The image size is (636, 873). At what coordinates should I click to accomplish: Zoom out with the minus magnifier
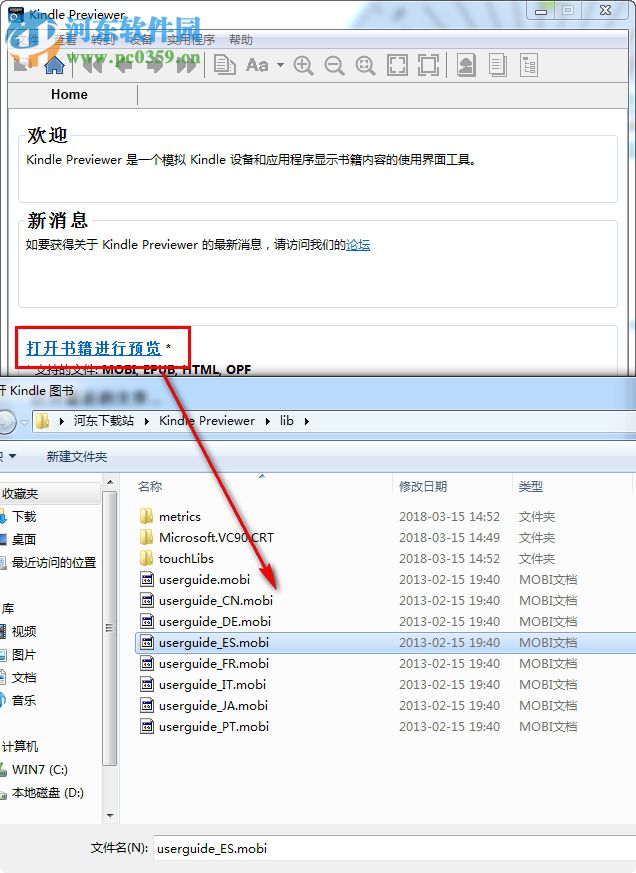pos(335,65)
